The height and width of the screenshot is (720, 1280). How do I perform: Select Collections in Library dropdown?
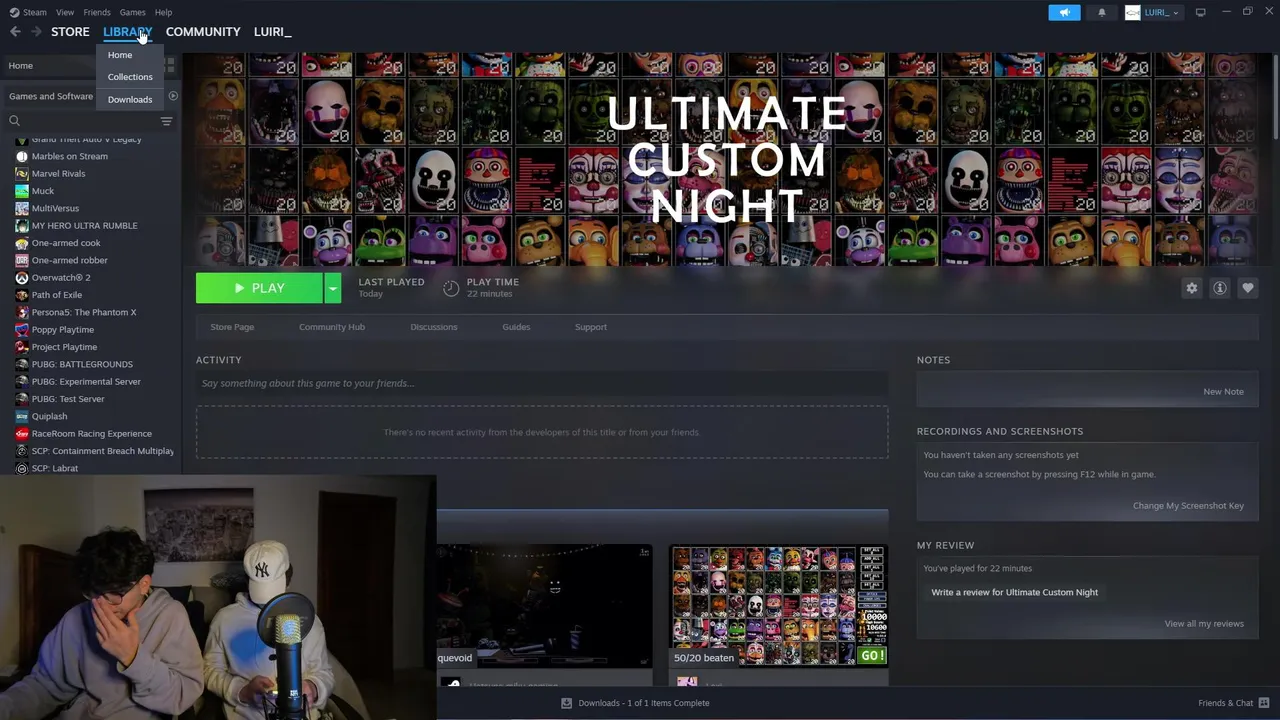click(x=130, y=77)
